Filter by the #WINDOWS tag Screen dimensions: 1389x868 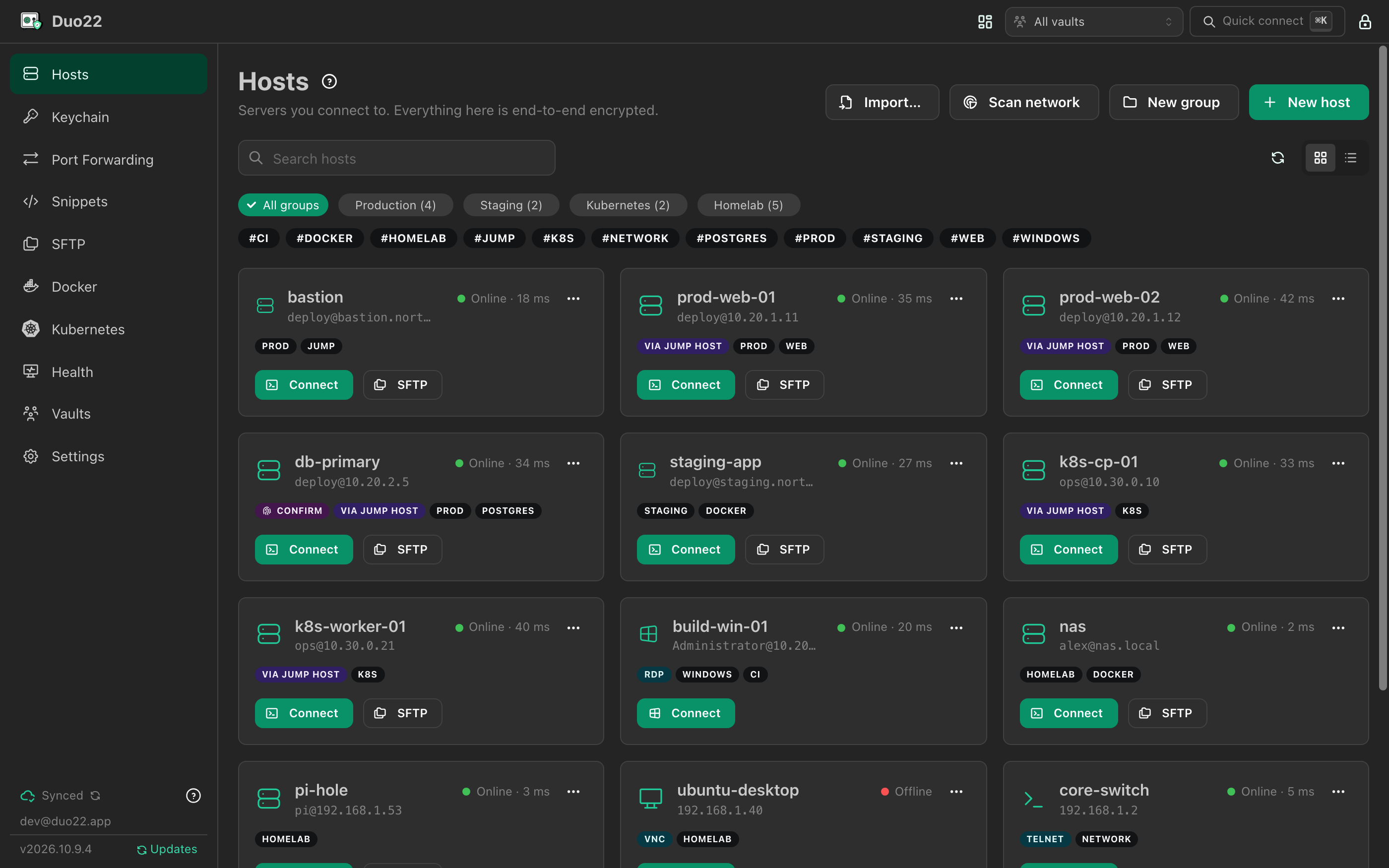1046,238
